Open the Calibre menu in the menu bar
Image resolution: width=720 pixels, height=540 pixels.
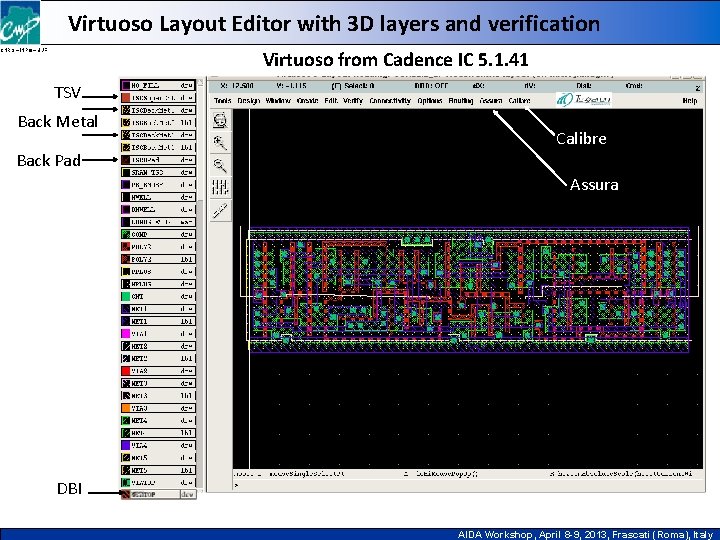coord(519,101)
